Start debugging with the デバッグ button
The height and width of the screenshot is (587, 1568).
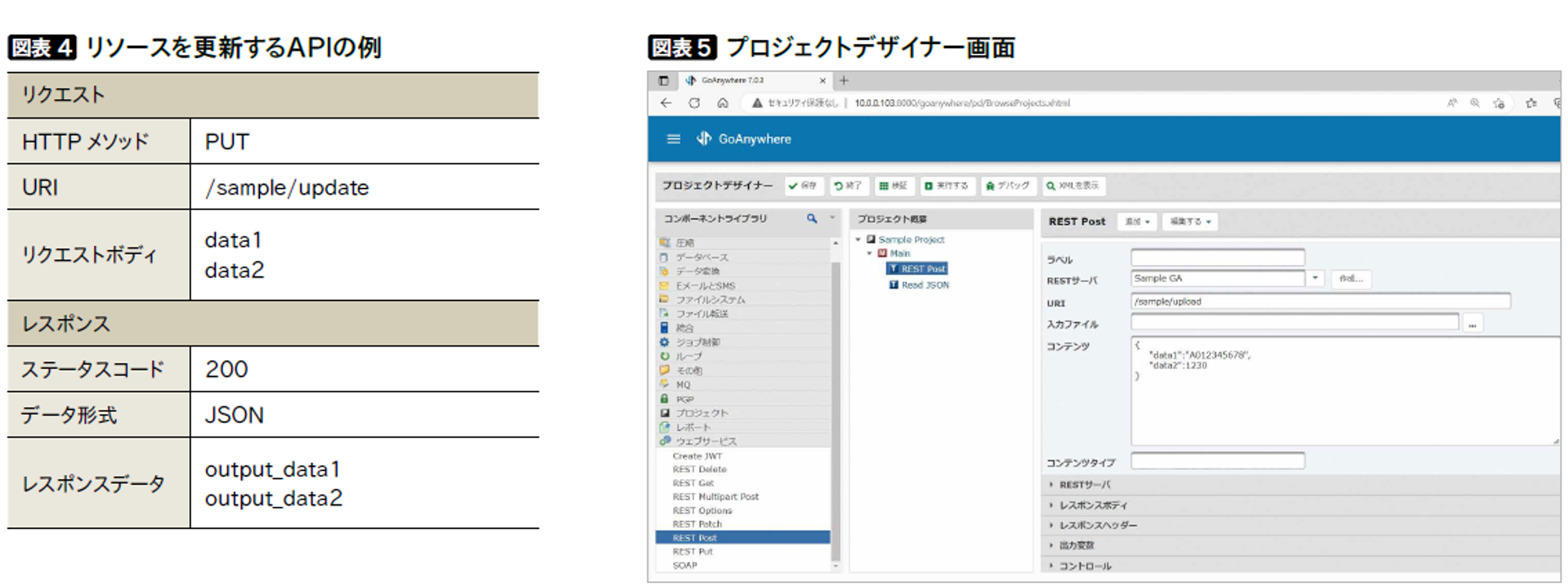pyautogui.click(x=1008, y=186)
